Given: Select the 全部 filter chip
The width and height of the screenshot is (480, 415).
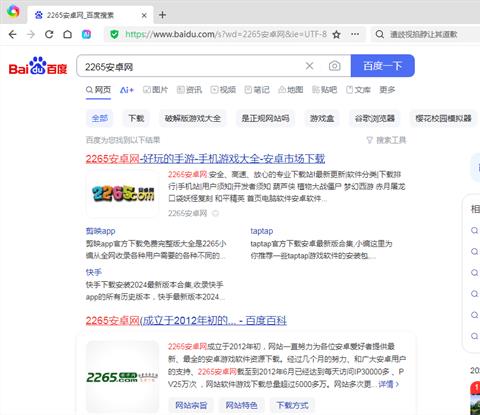Looking at the screenshot, I should [x=100, y=118].
